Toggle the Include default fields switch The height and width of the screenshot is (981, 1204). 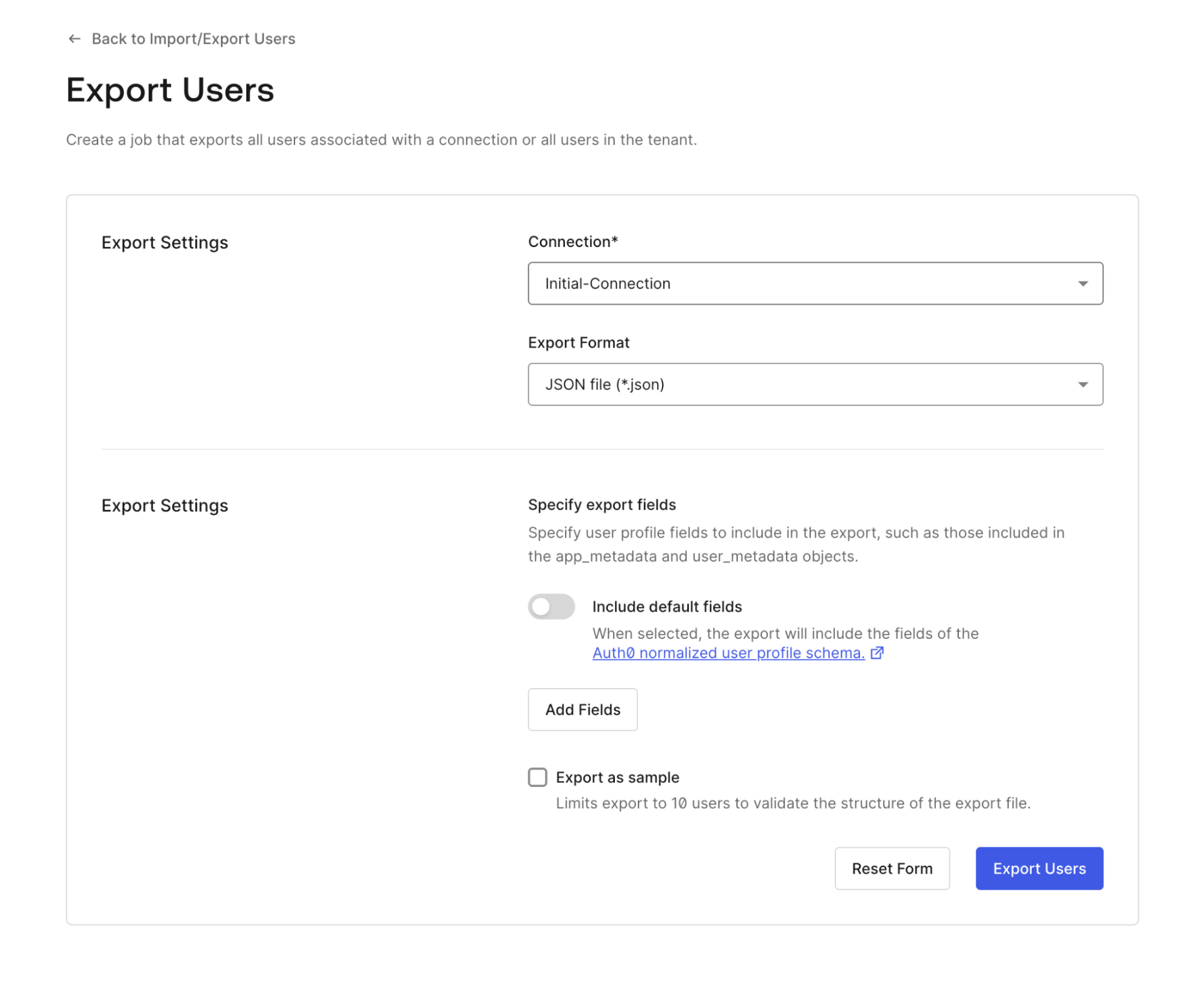coord(551,606)
